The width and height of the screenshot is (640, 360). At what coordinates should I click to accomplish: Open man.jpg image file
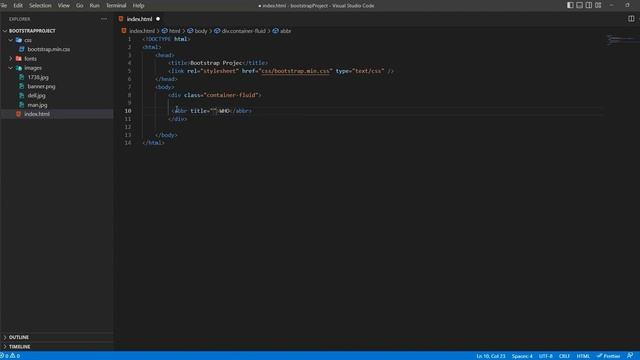click(37, 105)
